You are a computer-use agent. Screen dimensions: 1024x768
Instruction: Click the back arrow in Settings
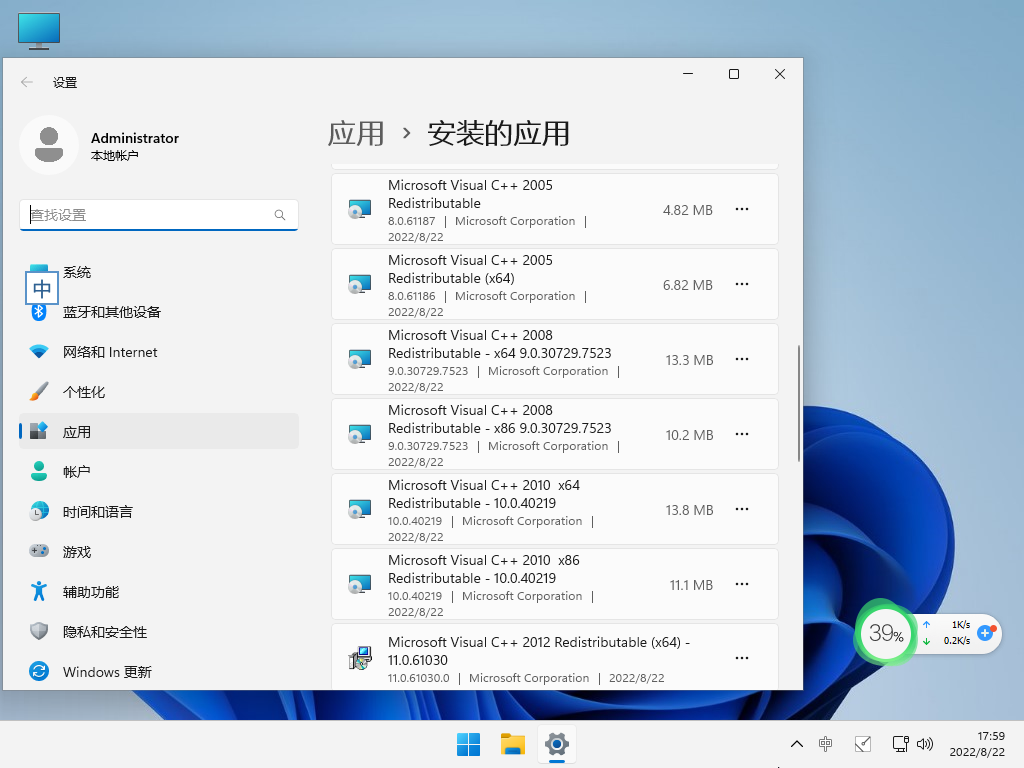pyautogui.click(x=26, y=82)
